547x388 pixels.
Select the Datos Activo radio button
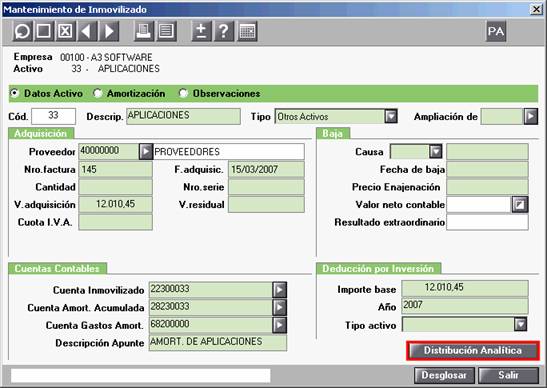[x=15, y=94]
